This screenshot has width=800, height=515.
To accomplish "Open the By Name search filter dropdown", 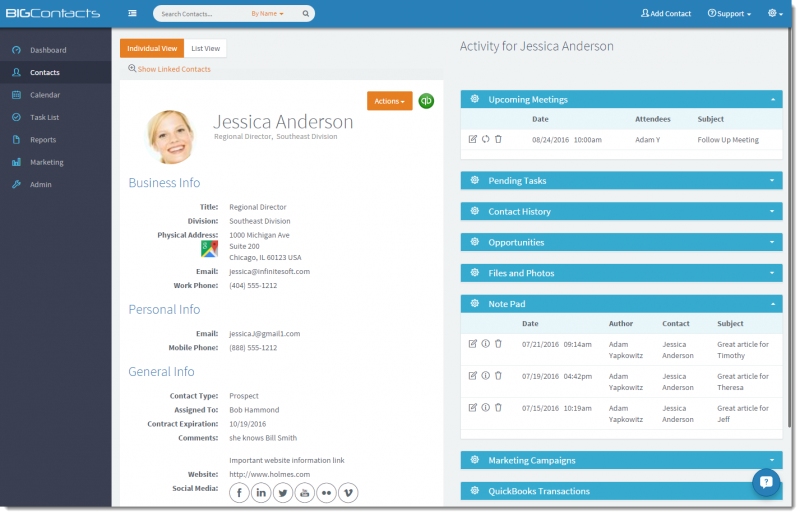I will 267,14.
